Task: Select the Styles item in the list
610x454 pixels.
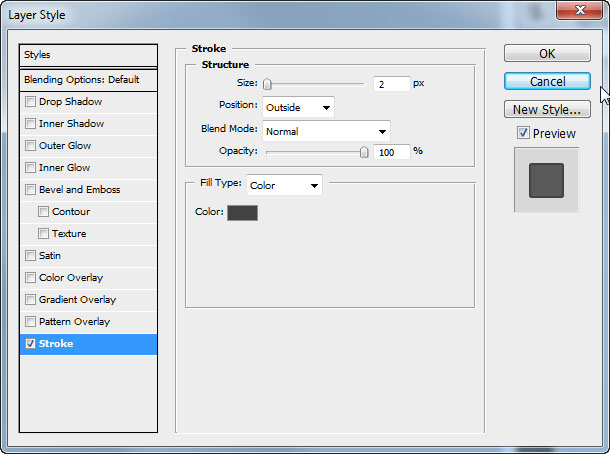Action: [x=88, y=55]
